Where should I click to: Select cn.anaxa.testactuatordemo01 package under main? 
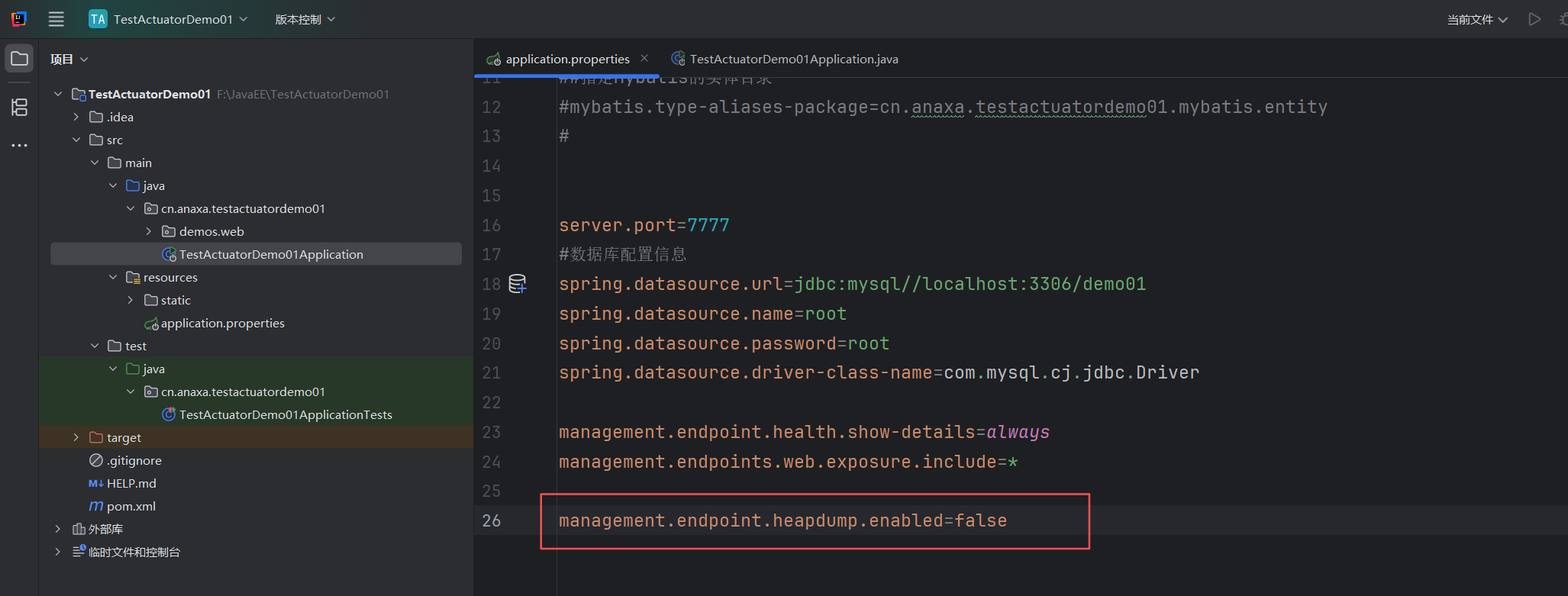pyautogui.click(x=256, y=208)
